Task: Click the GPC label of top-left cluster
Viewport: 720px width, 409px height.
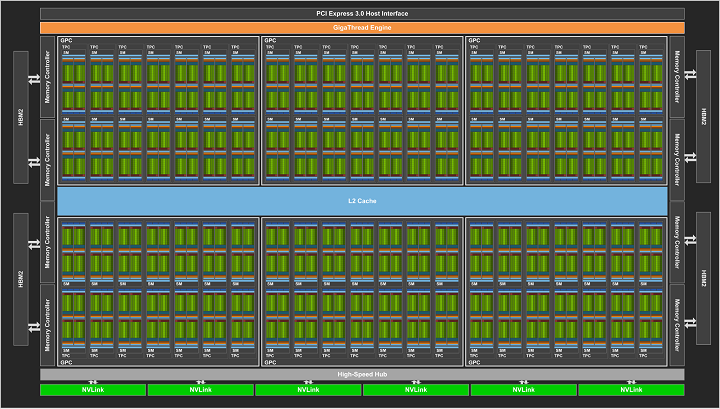Action: pyautogui.click(x=65, y=41)
